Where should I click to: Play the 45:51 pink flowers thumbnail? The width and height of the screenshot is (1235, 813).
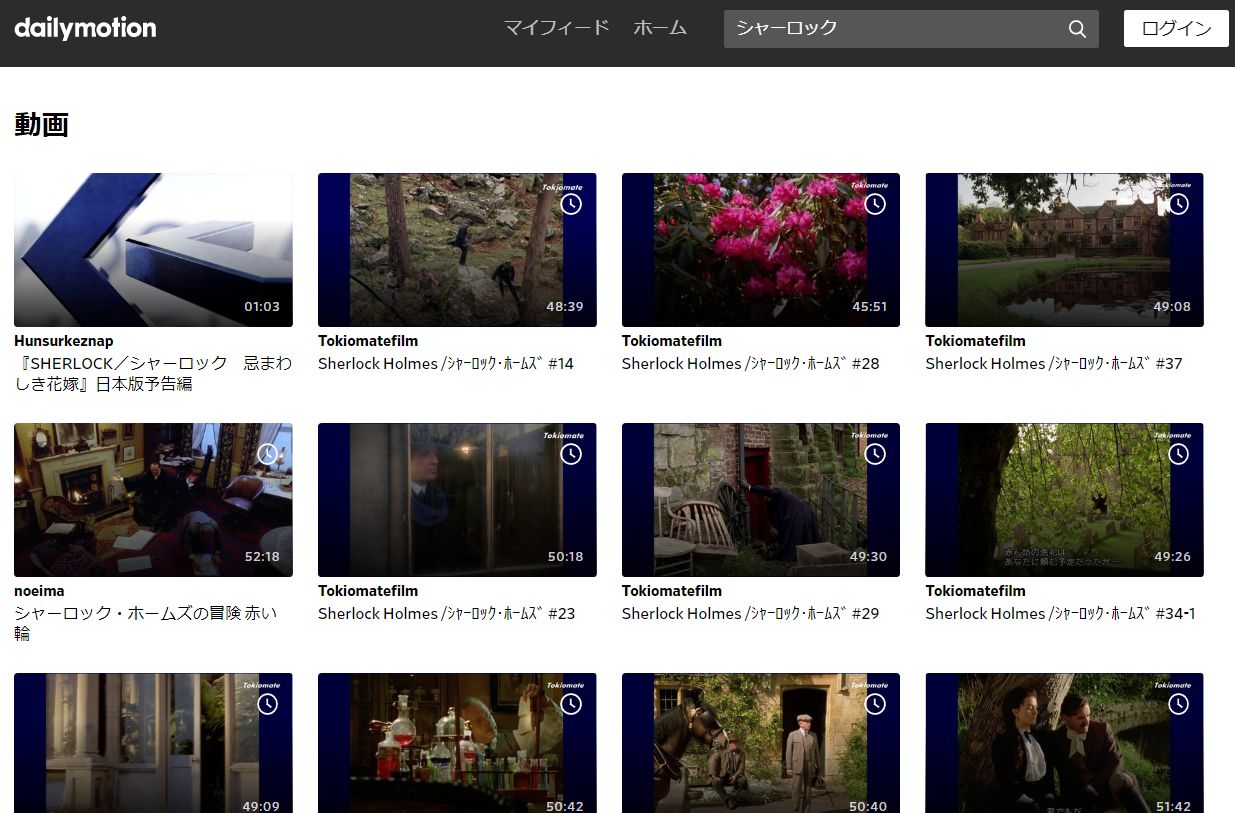tap(761, 250)
